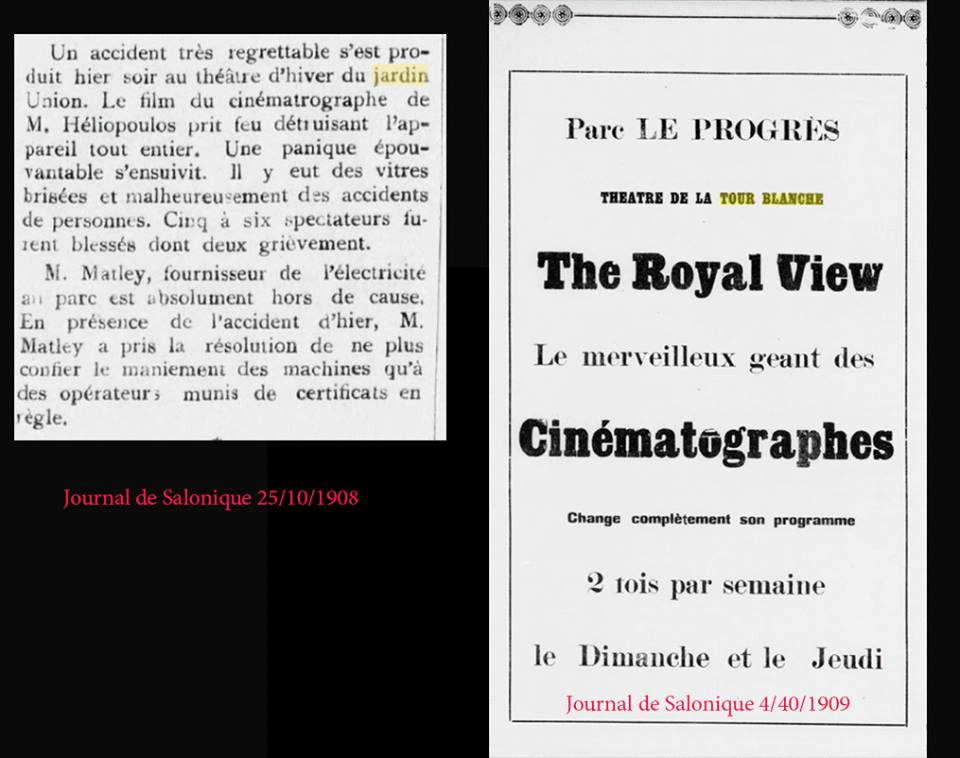
Task: Click the red caption "Journal de Salonique 4/40/1909"
Action: (x=708, y=704)
